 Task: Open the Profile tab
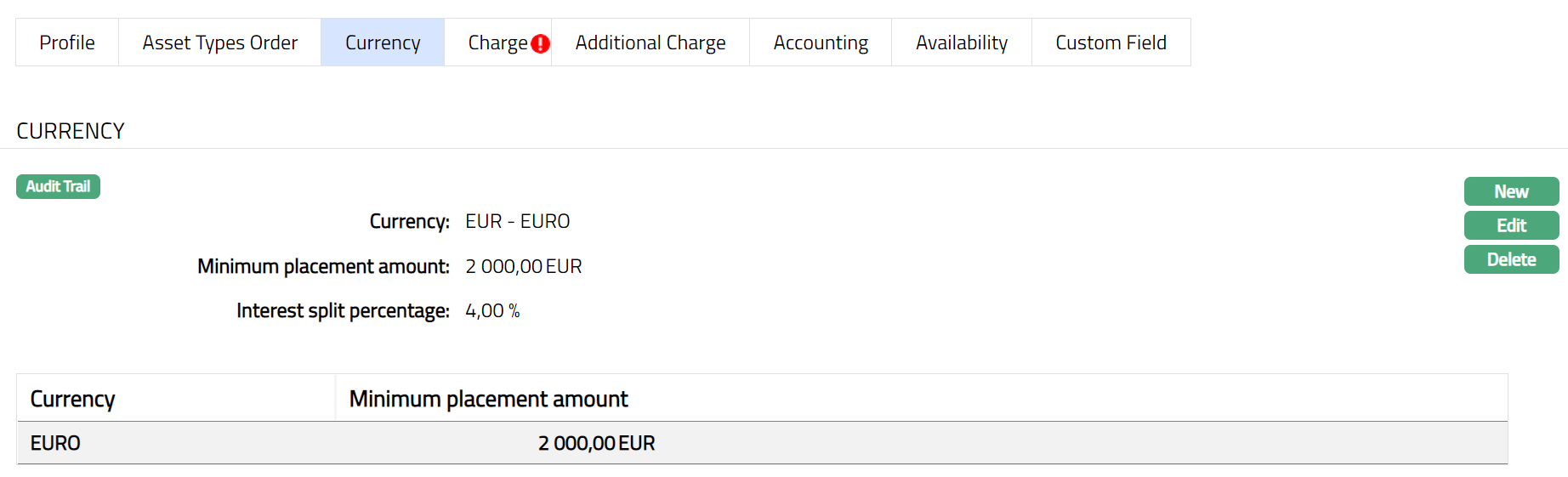[x=67, y=43]
